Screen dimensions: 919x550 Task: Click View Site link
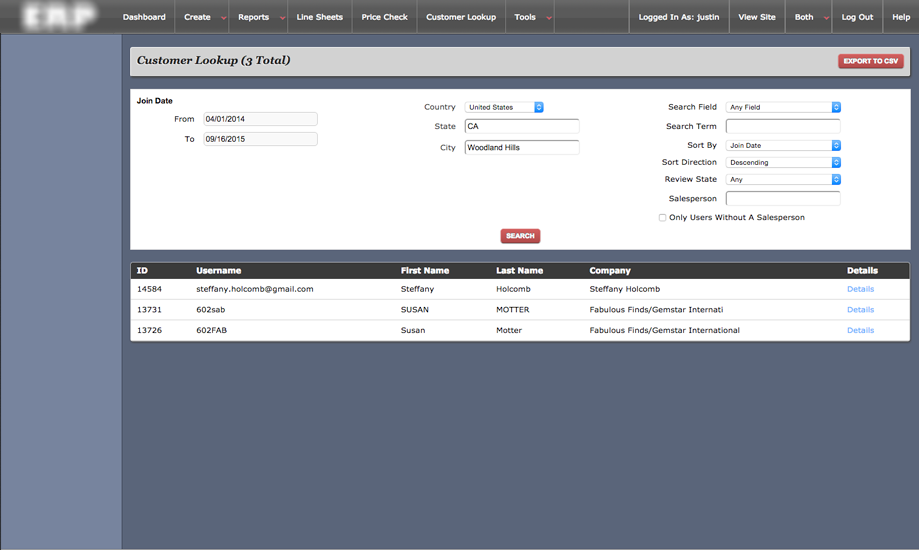[x=757, y=17]
